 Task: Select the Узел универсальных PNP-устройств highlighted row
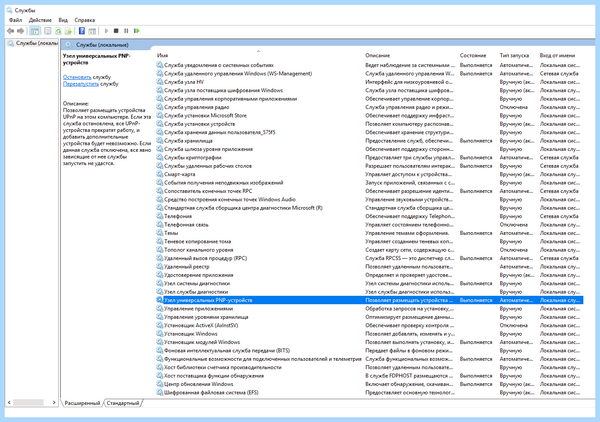[x=369, y=300]
